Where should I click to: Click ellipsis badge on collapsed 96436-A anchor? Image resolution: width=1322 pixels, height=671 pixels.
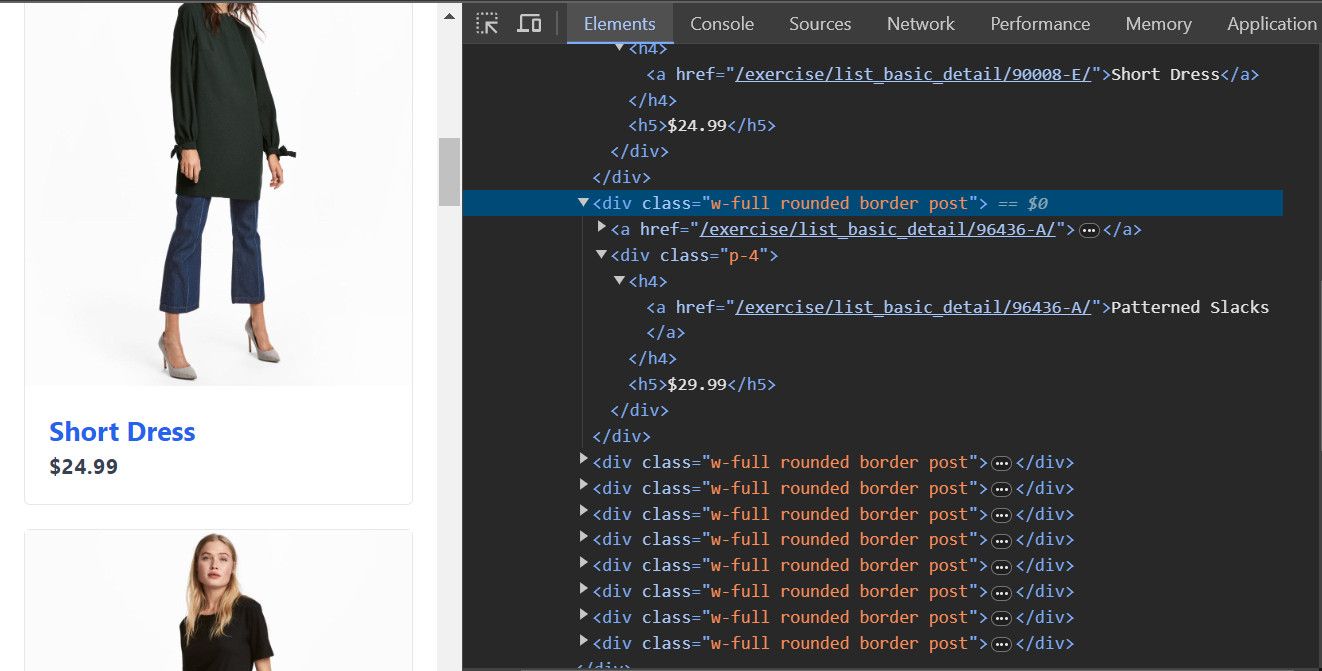(1090, 230)
